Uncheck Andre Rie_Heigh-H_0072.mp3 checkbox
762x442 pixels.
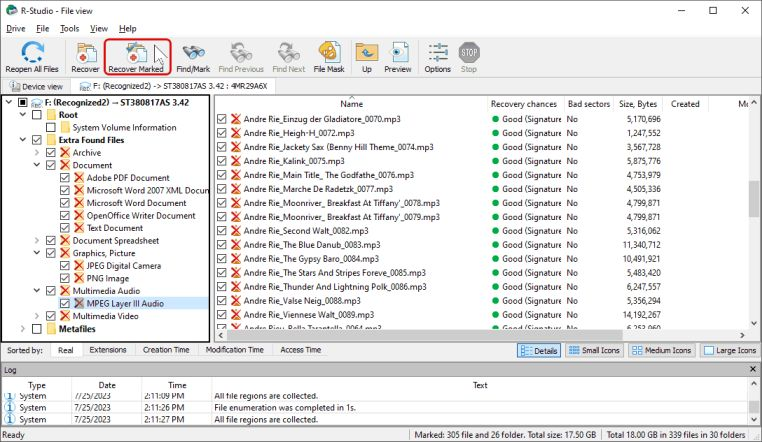[222, 133]
